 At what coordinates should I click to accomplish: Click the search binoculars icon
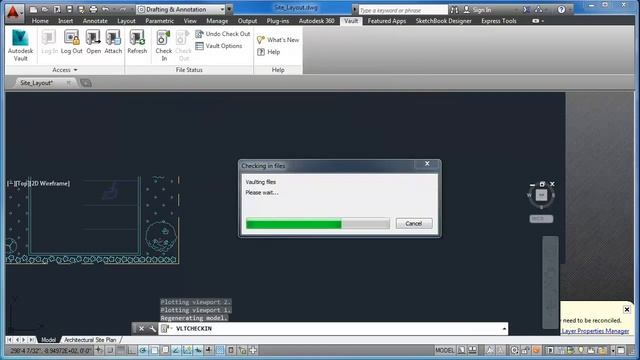pos(454,9)
